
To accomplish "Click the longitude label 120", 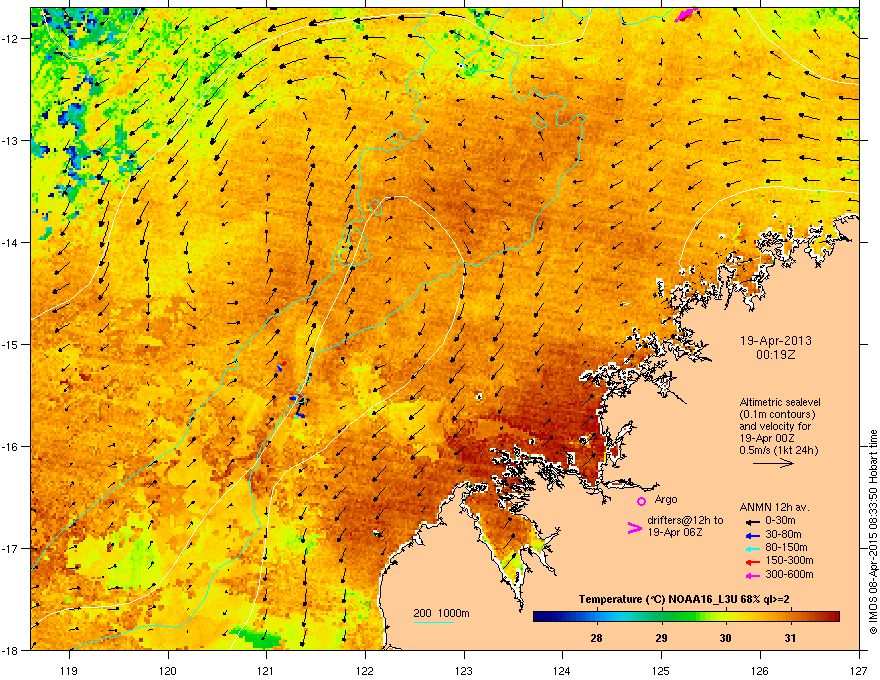I will click(x=168, y=670).
